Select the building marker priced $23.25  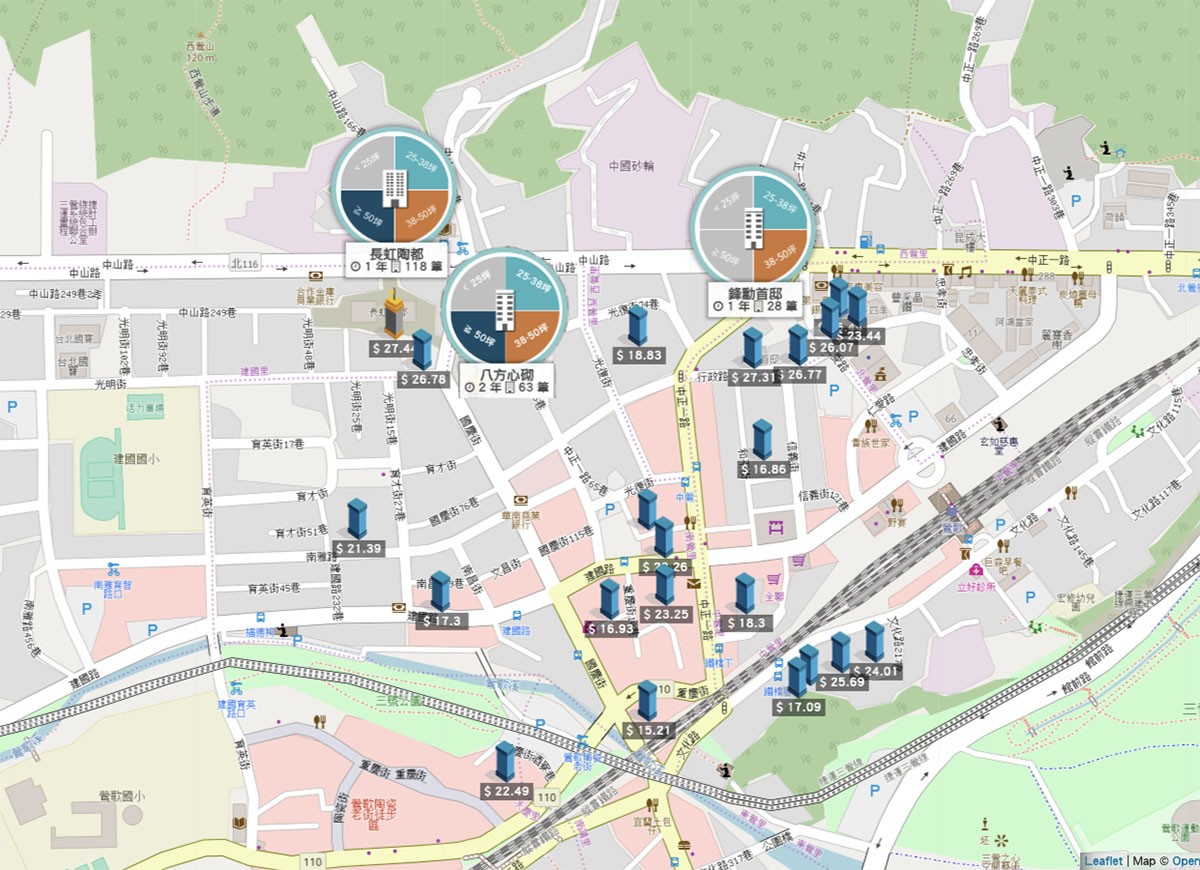click(665, 585)
